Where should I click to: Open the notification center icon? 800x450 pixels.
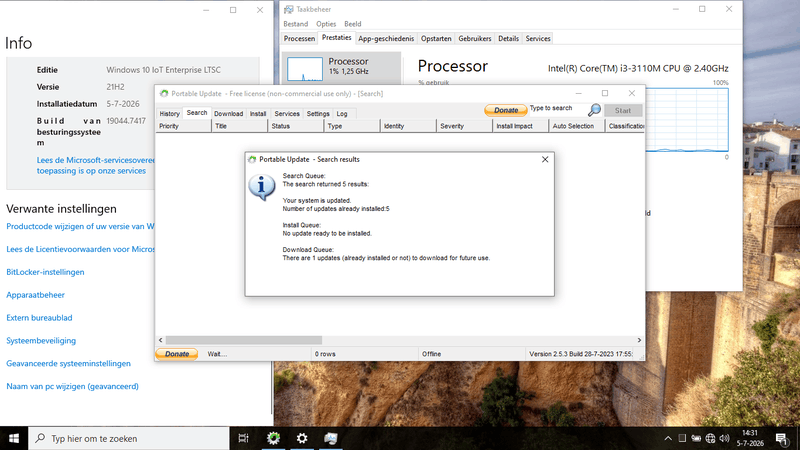coord(781,438)
